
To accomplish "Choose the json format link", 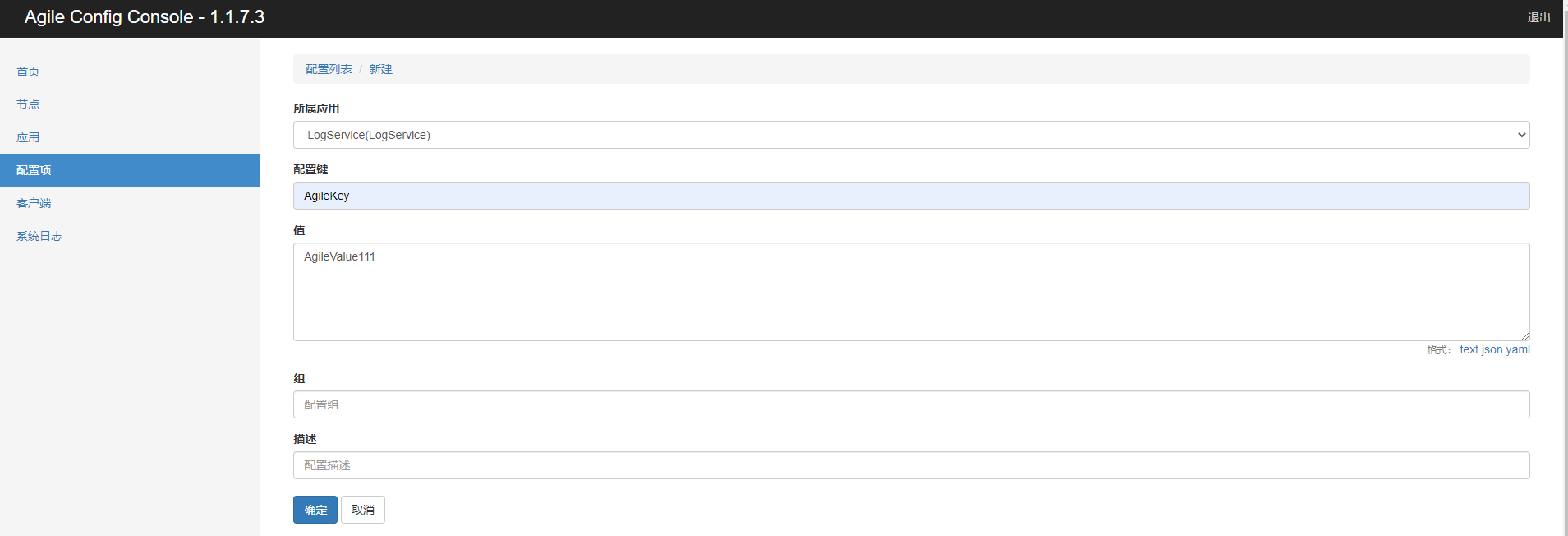I will [x=1492, y=349].
